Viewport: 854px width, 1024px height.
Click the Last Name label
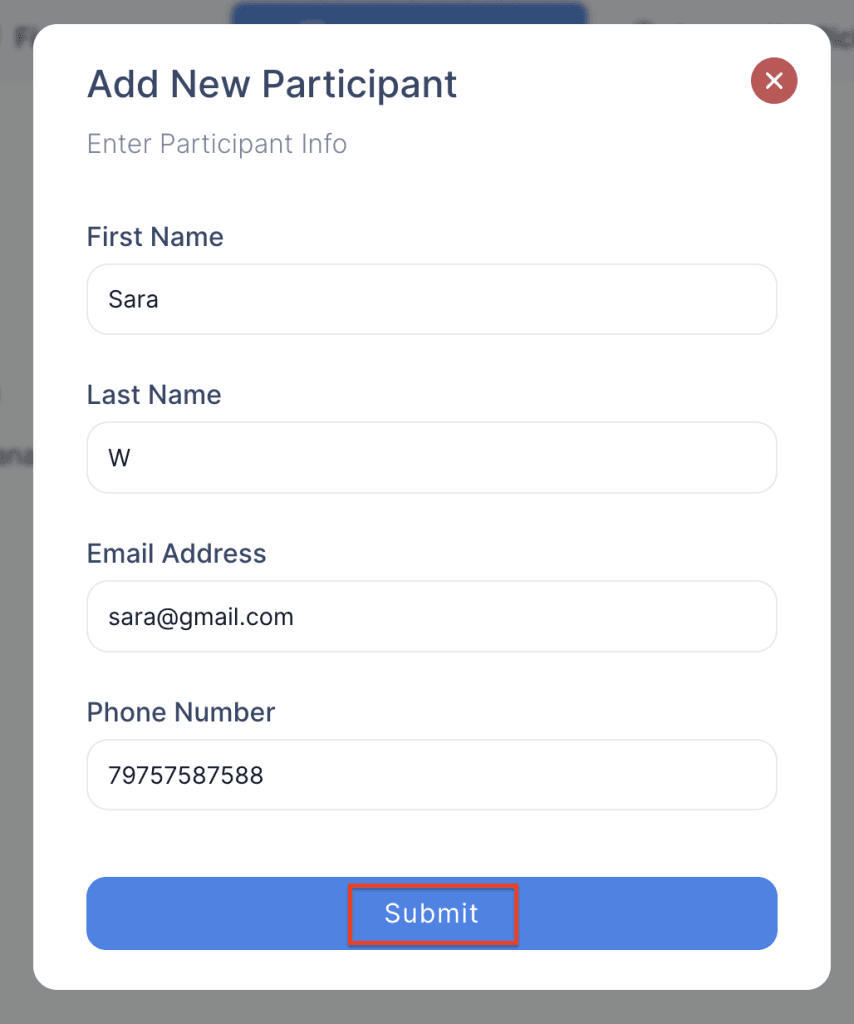coord(154,395)
